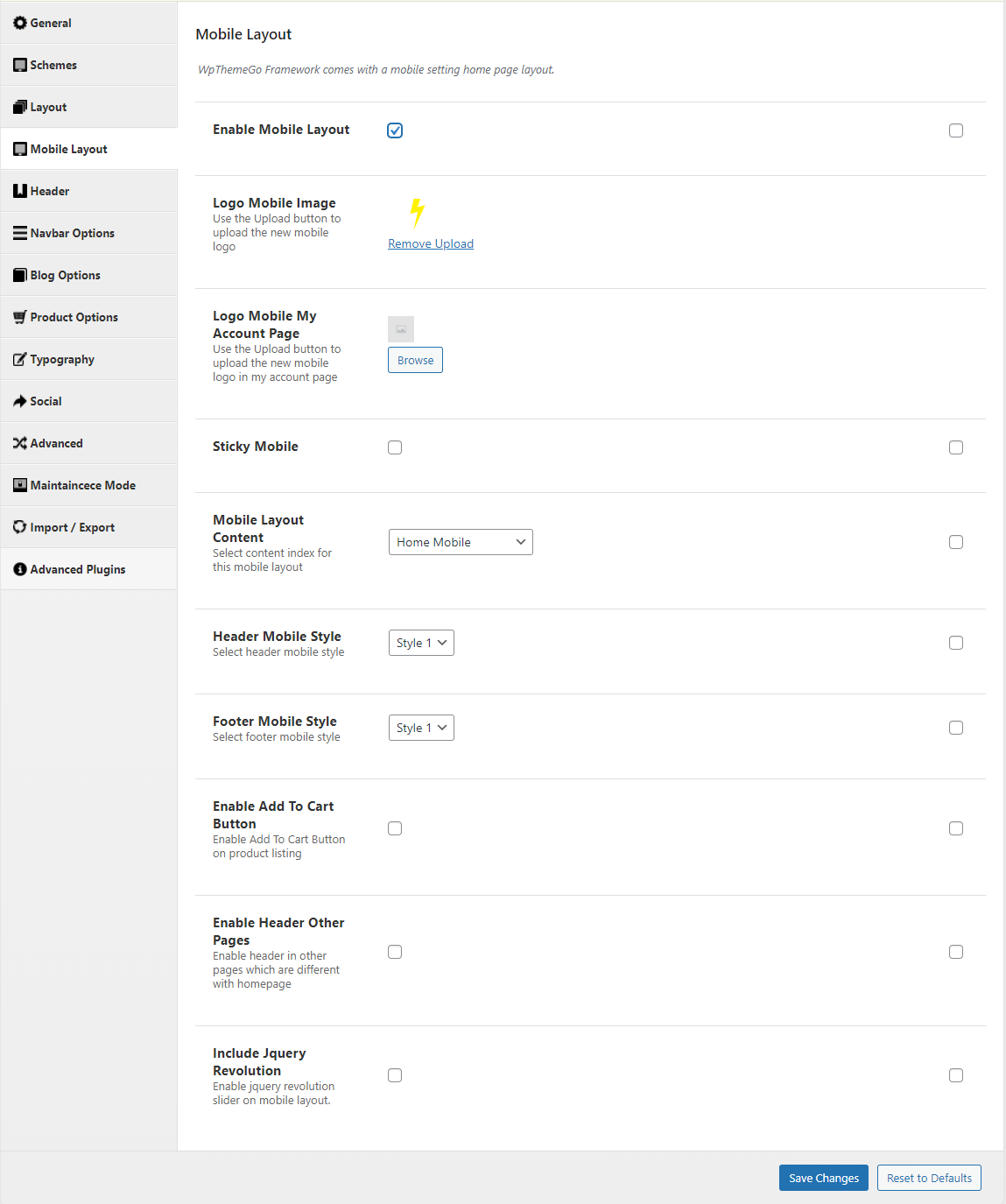The image size is (1006, 1204).
Task: Open the Home Mobile content dropdown
Action: (x=461, y=542)
